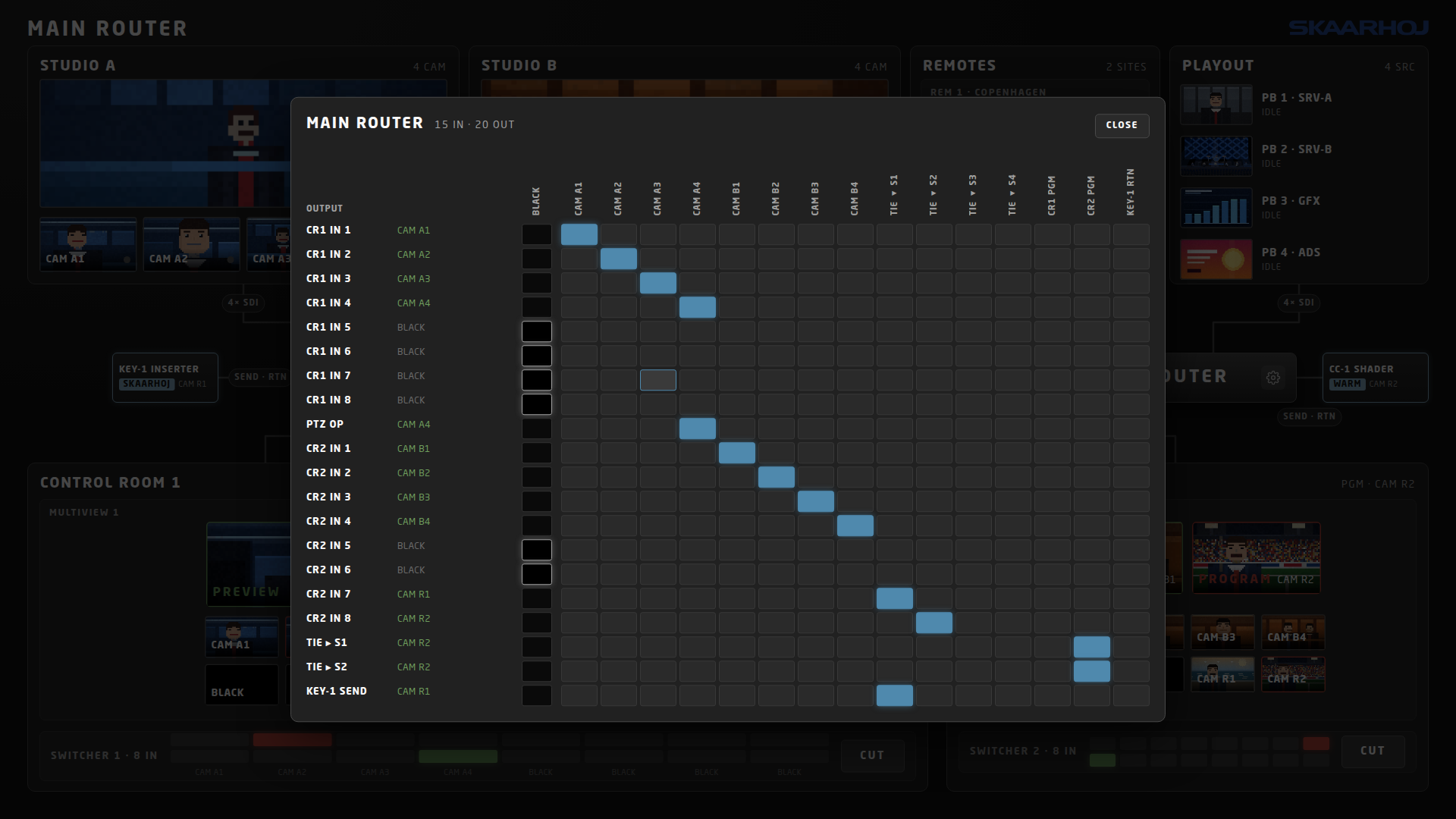The image size is (1456, 819).
Task: Toggle TIE S2 crosspoint on CR2 IN 8
Action: pos(934,623)
